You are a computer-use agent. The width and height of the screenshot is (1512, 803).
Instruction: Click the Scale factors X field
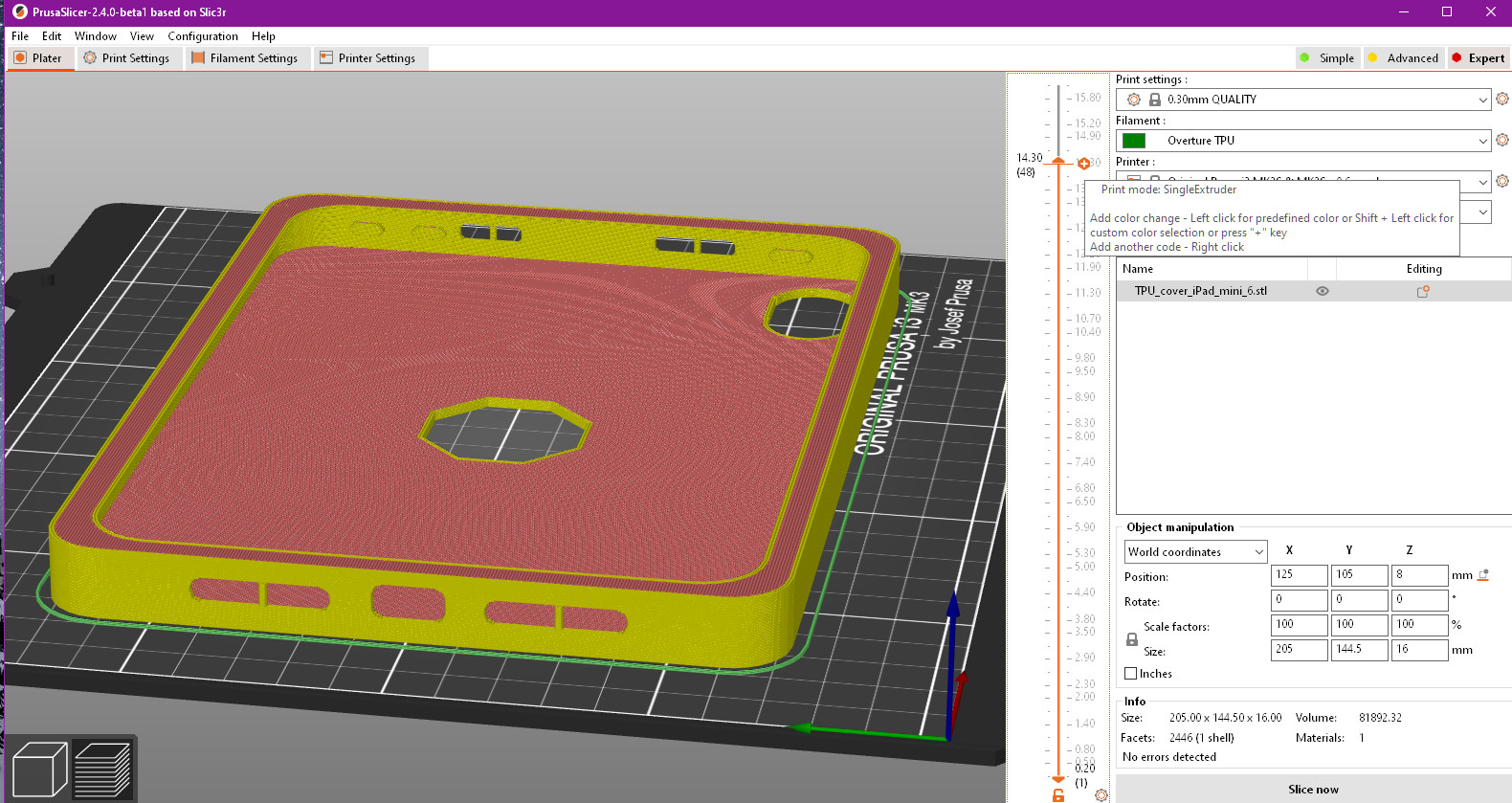tap(1299, 625)
